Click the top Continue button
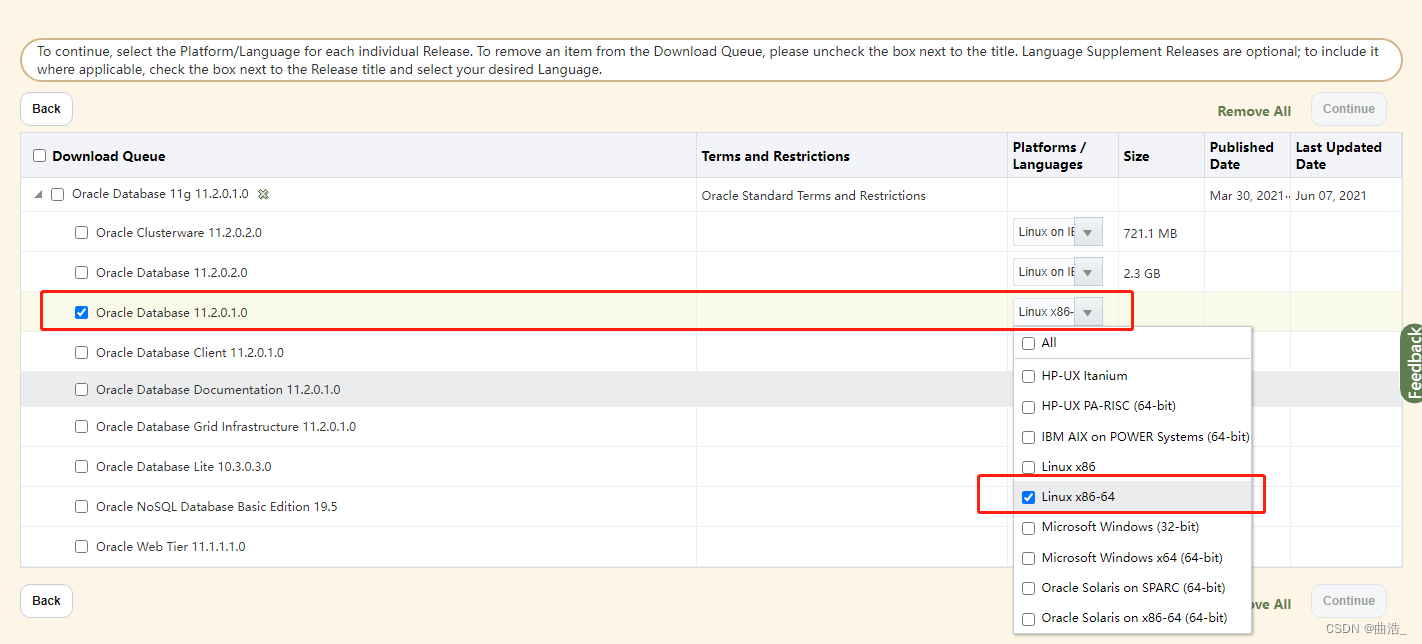Image resolution: width=1422 pixels, height=644 pixels. 1349,109
